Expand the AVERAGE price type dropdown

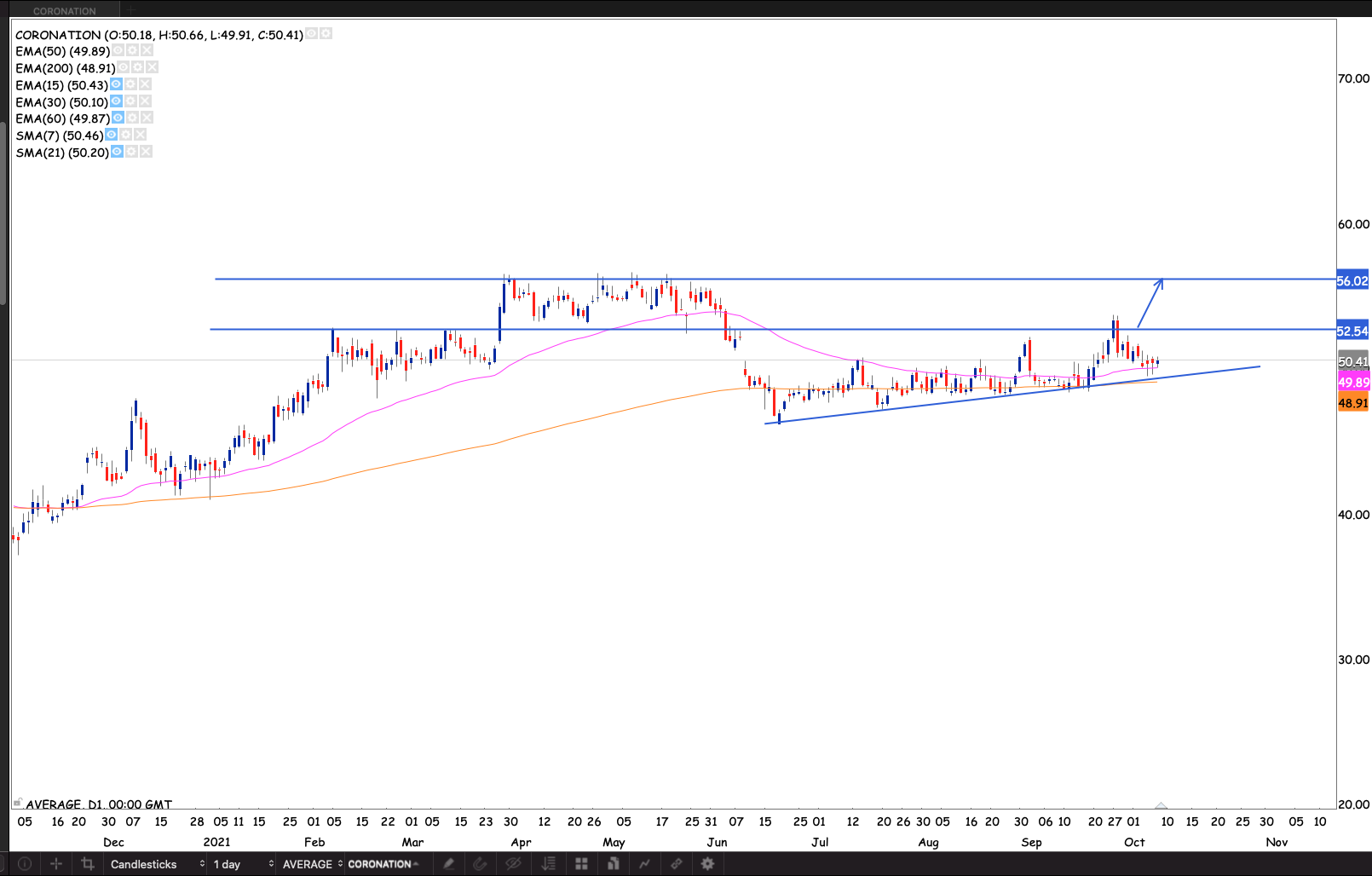point(312,864)
